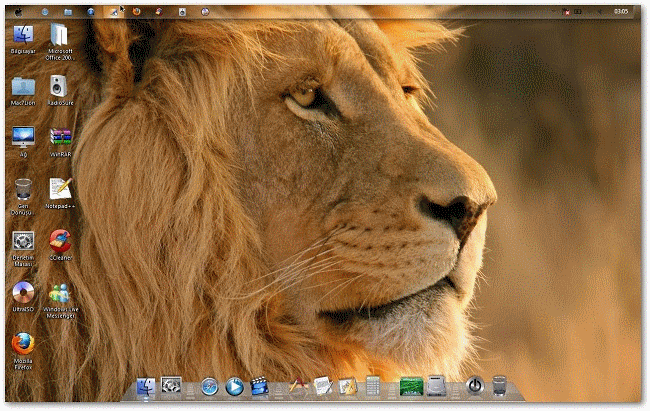This screenshot has height=411, width=650.
Task: Open the Apple logo start menu
Action: tap(19, 12)
